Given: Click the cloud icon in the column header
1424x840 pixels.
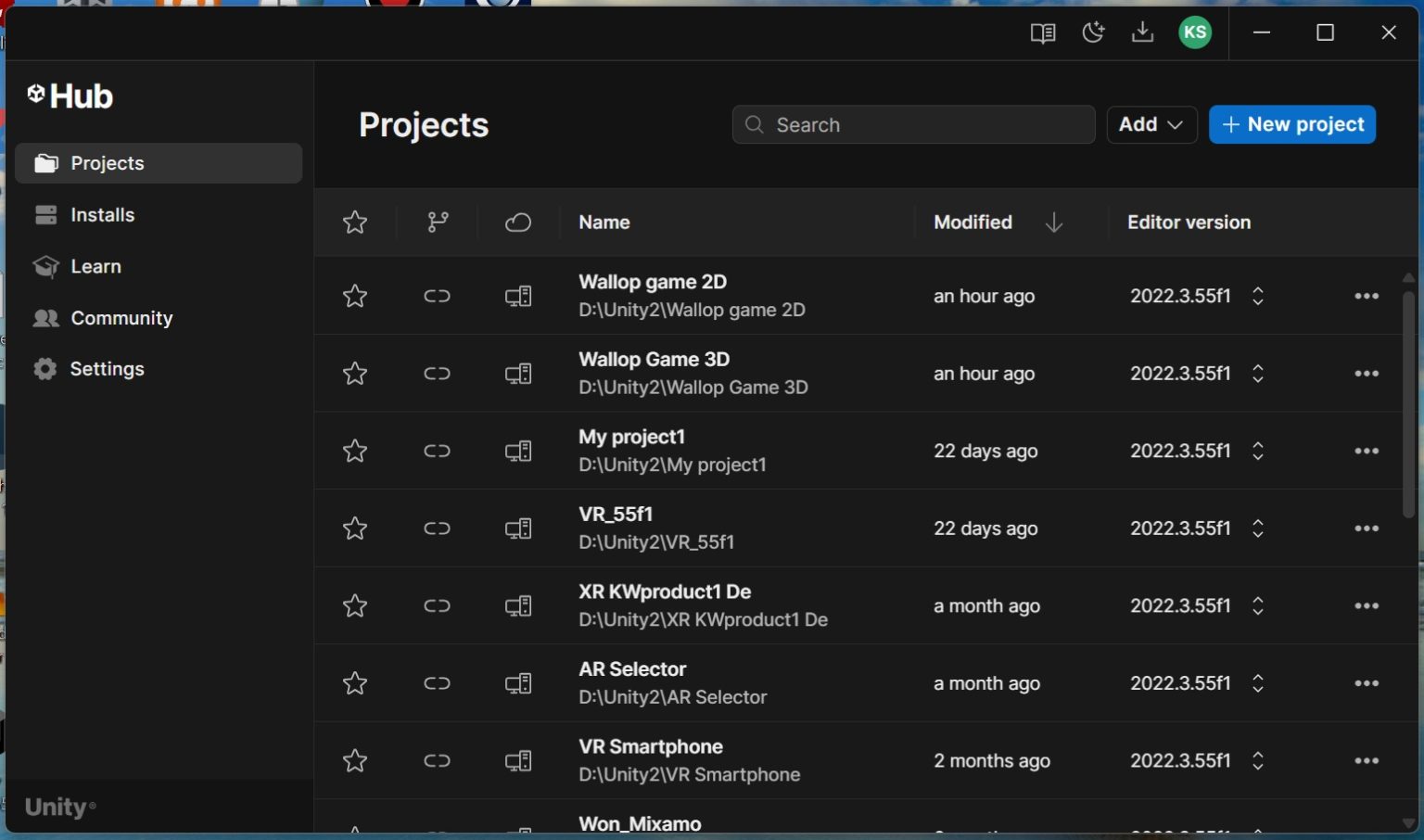Looking at the screenshot, I should coord(517,222).
